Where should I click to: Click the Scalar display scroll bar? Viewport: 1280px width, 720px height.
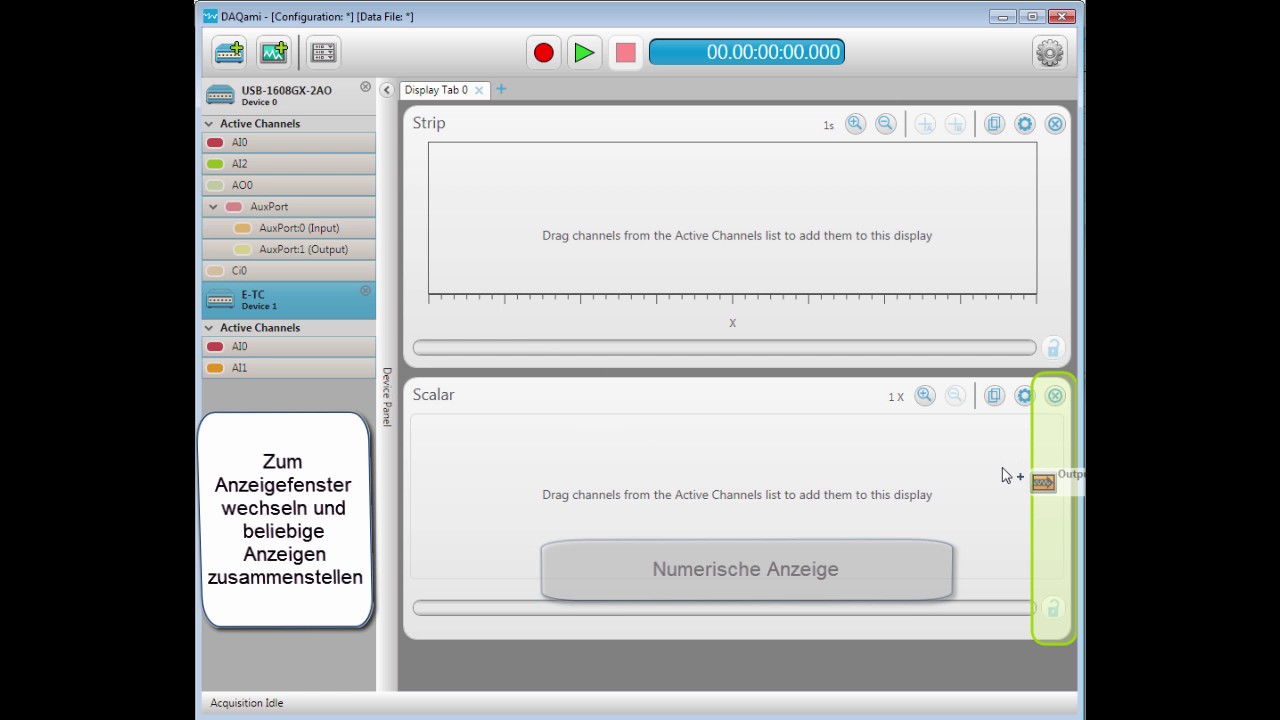pyautogui.click(x=725, y=608)
